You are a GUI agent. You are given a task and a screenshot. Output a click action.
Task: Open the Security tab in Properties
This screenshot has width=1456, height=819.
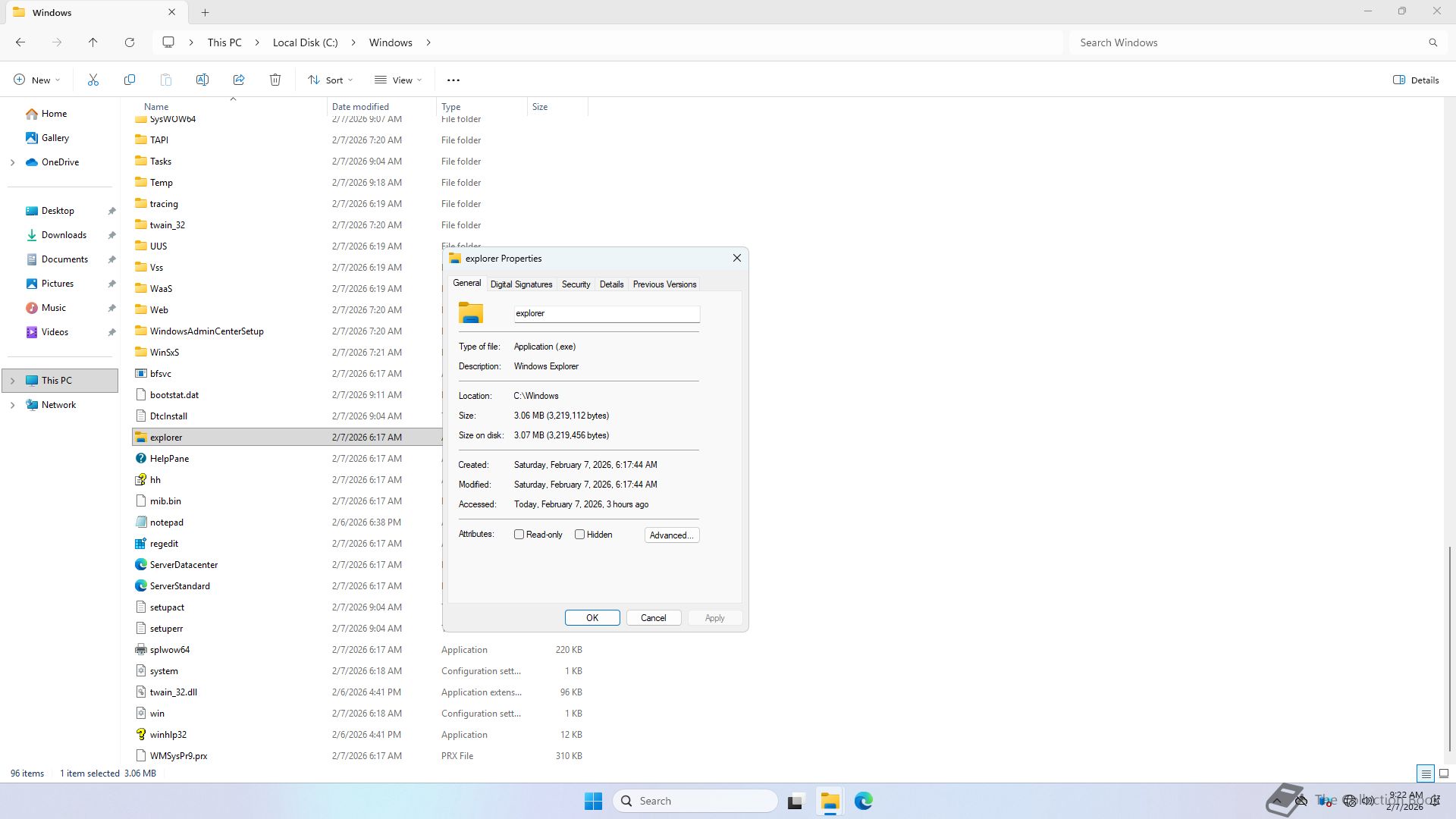(x=576, y=284)
